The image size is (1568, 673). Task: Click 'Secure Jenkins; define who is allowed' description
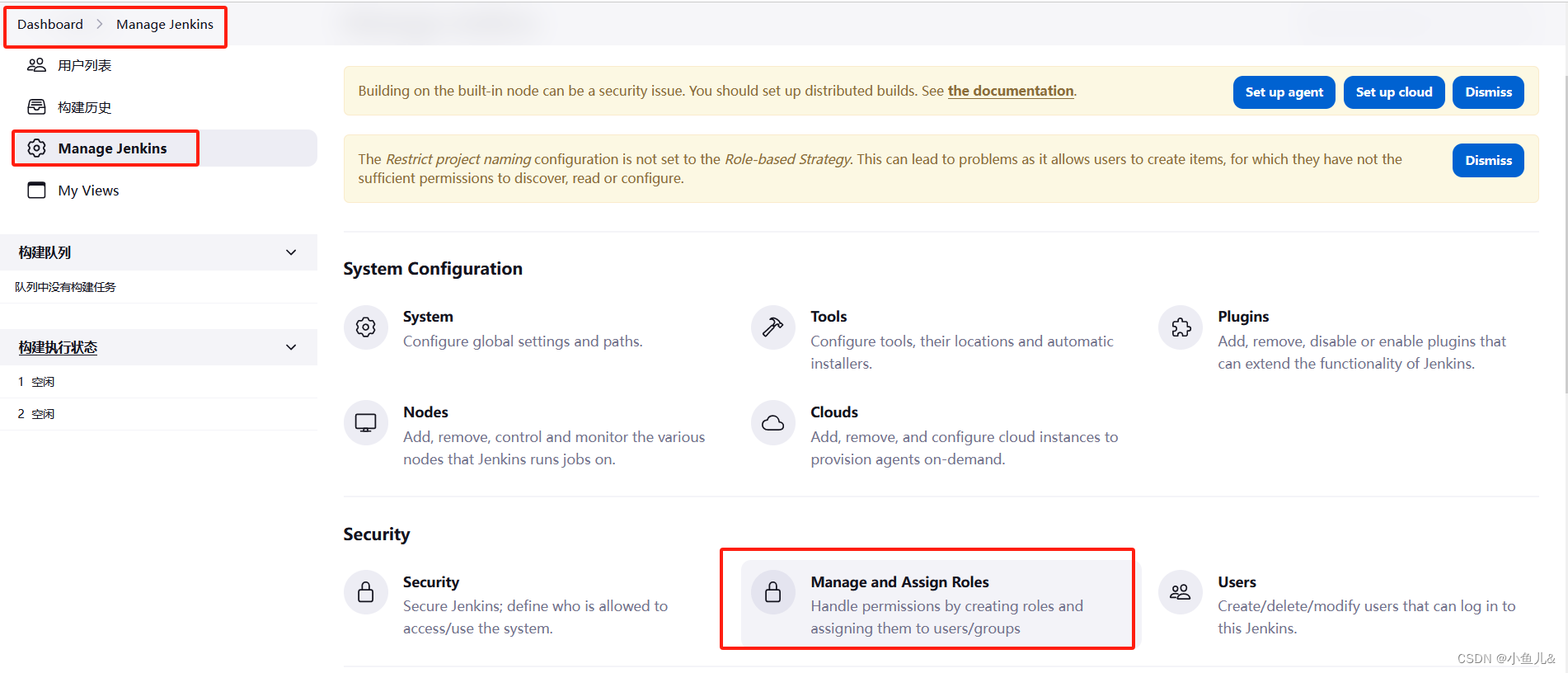pyautogui.click(x=535, y=617)
